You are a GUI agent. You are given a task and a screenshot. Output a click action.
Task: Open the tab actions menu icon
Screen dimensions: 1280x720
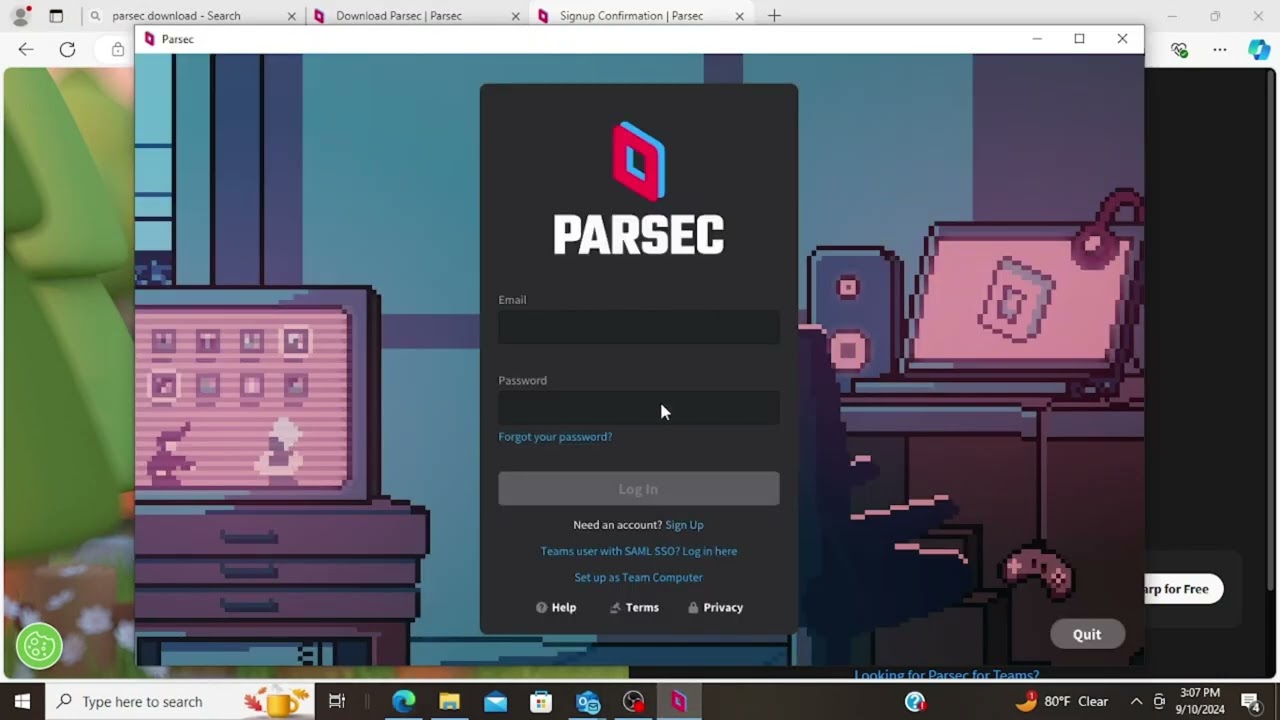point(56,16)
